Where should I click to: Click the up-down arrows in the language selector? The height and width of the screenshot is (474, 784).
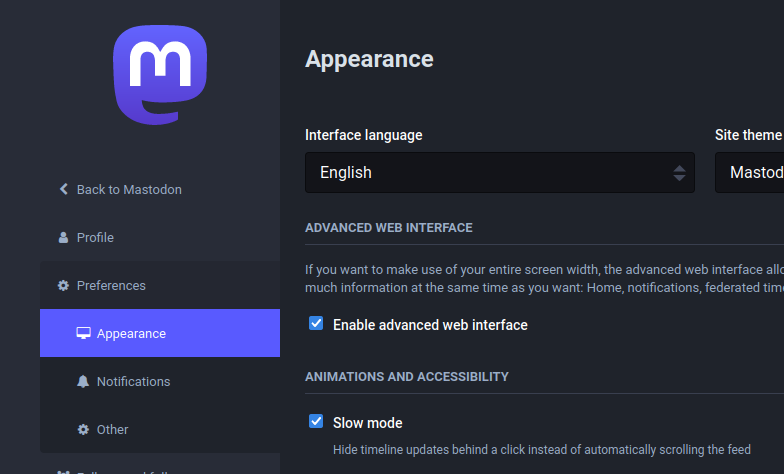coord(679,173)
